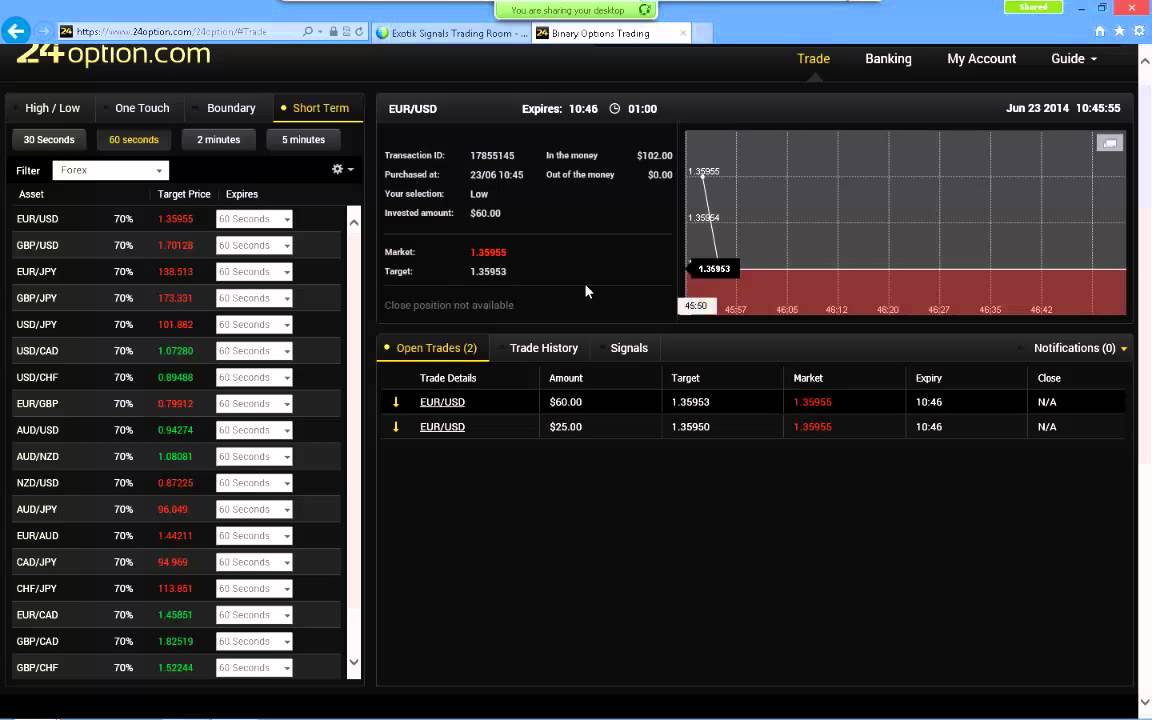Open USD/JPY 60 Seconds expiry dropdown

(253, 325)
